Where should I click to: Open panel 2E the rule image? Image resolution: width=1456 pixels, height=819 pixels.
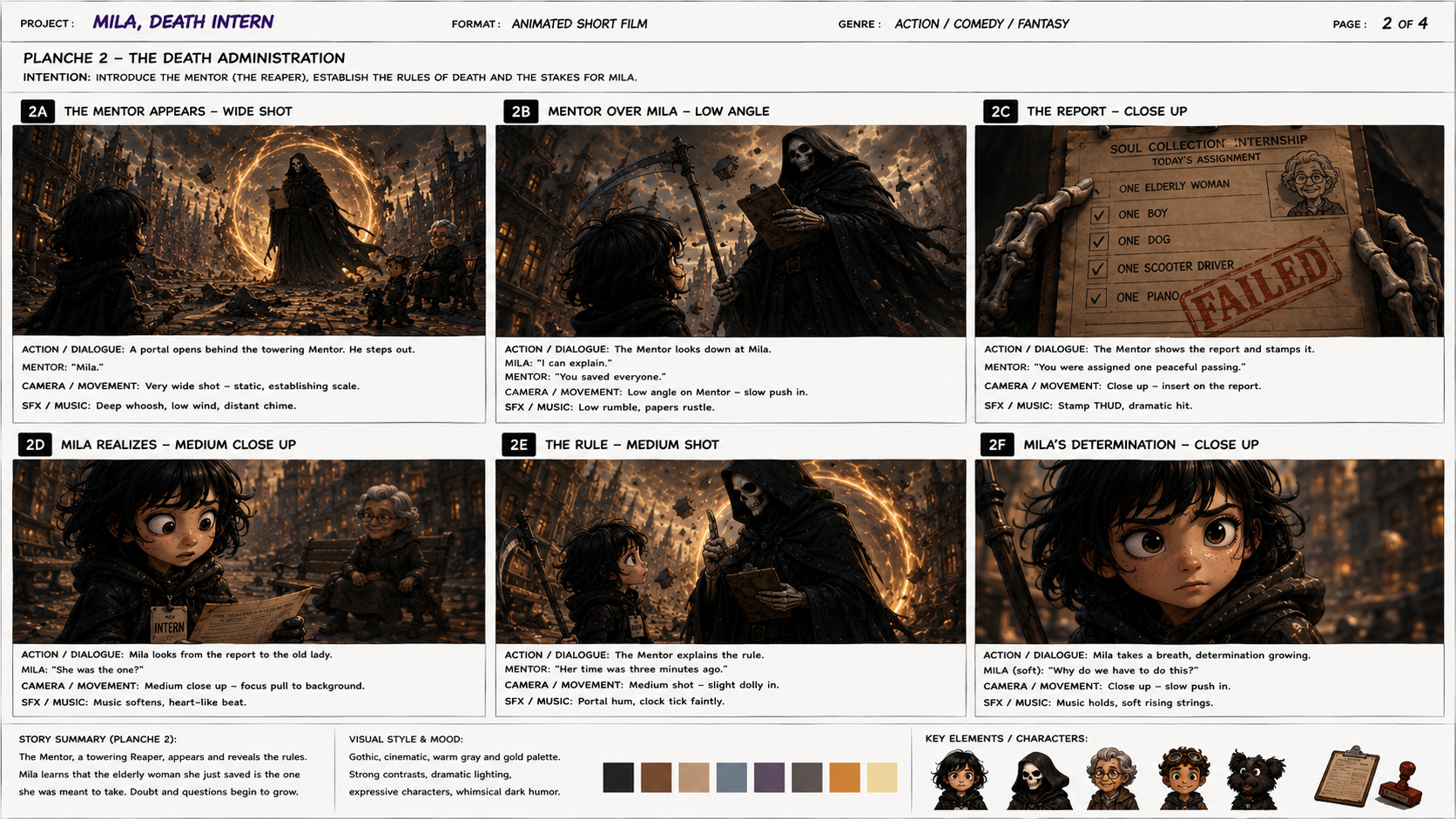[731, 552]
